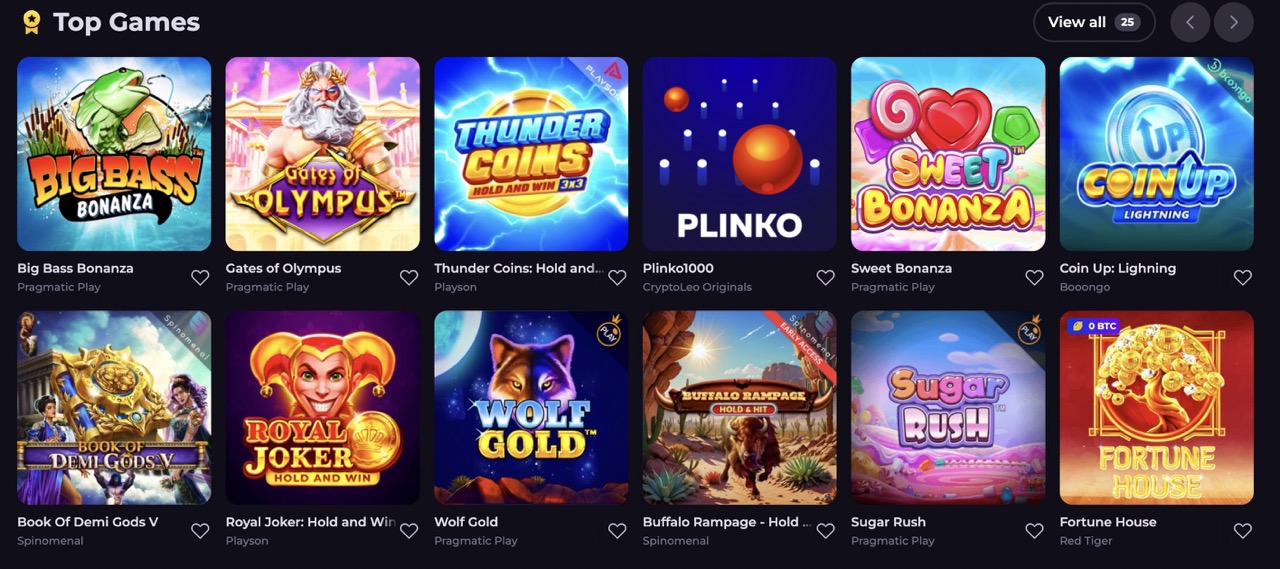Click the Top Games medal icon

point(32,22)
